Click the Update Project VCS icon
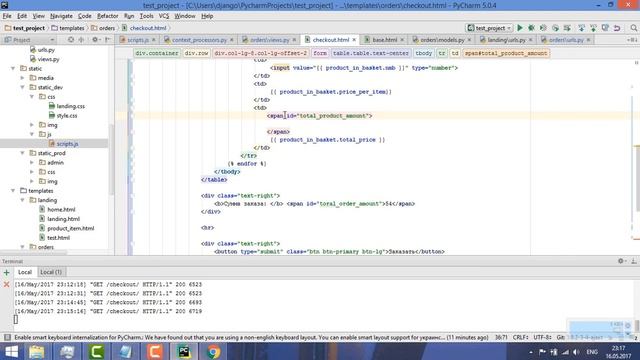 (582, 28)
